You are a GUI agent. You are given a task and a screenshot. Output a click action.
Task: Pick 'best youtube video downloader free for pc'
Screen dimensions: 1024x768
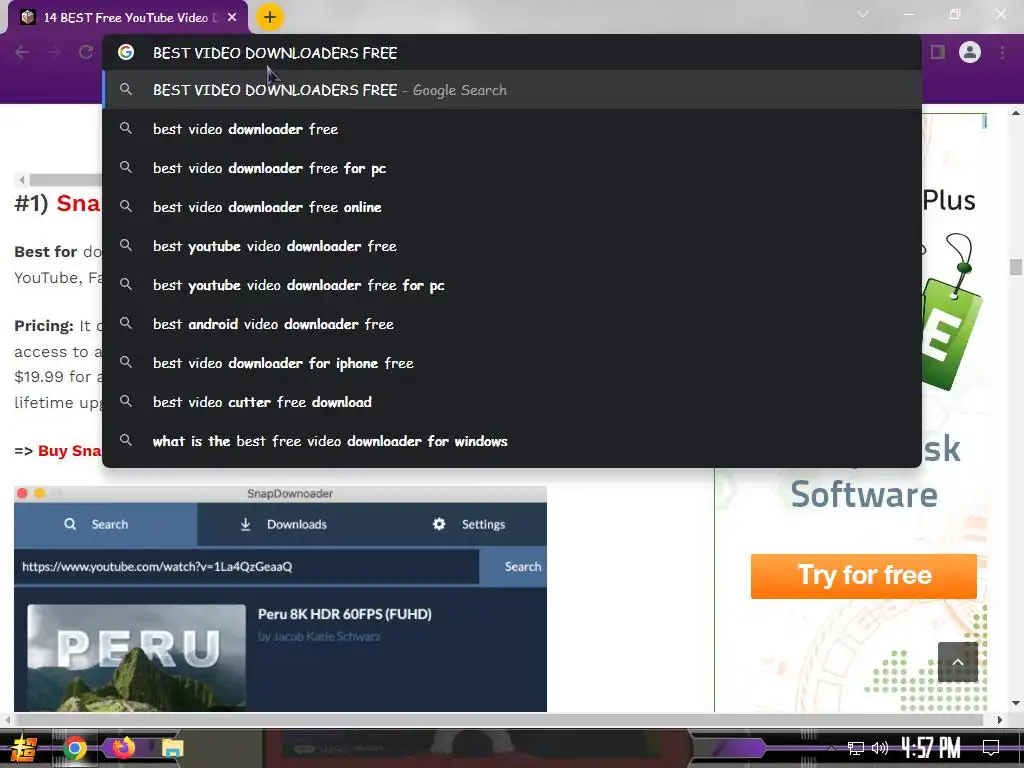[512, 285]
